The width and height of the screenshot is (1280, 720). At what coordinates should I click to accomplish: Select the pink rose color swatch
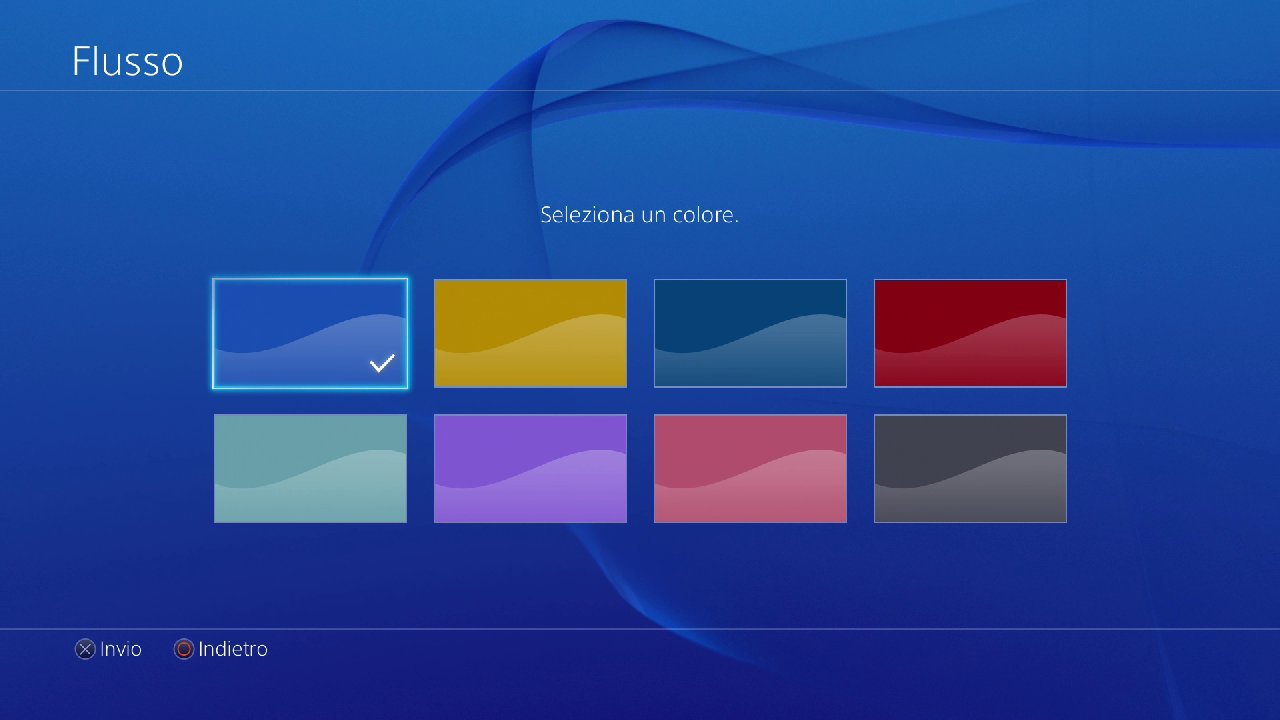click(x=750, y=468)
